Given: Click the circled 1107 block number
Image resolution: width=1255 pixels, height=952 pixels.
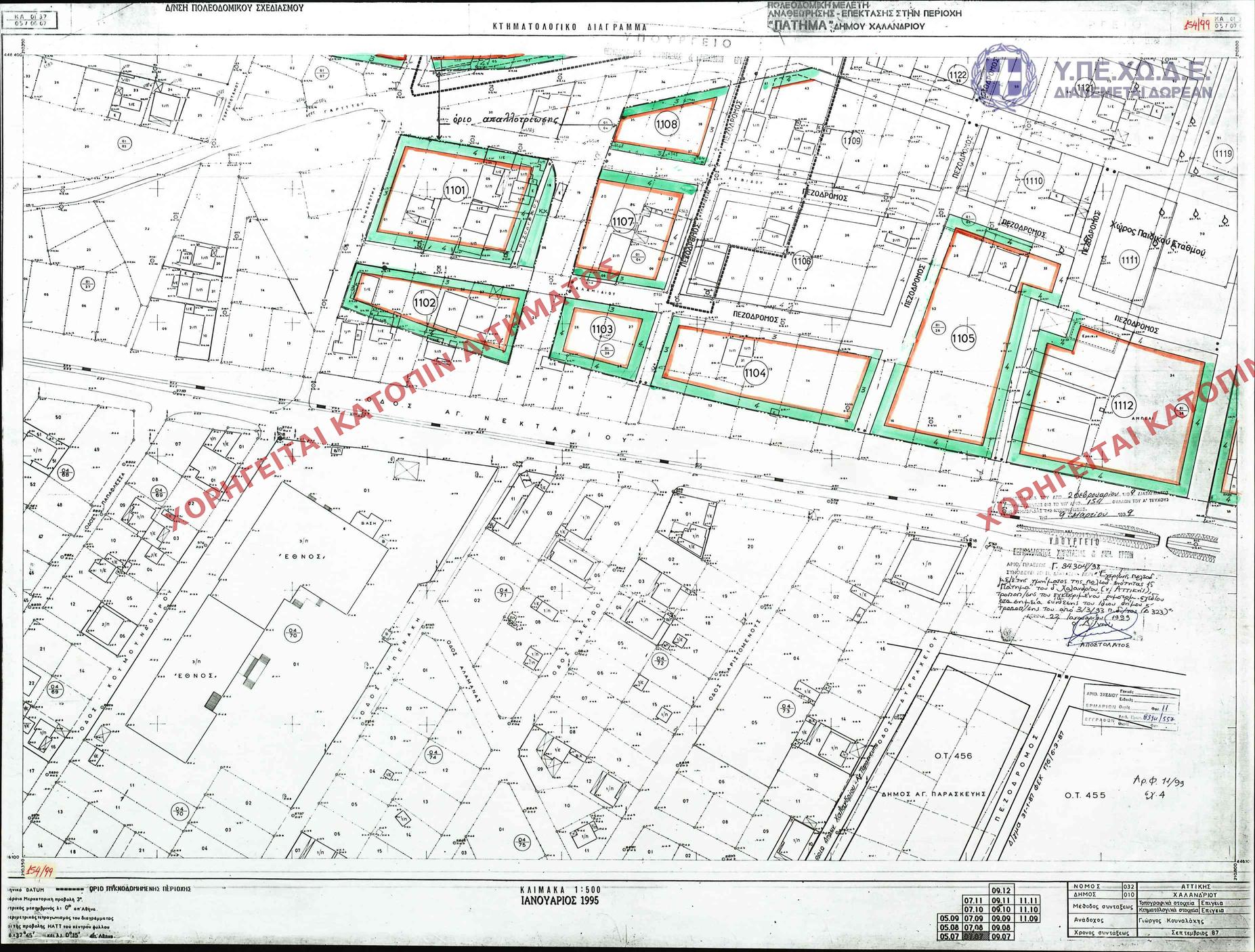Looking at the screenshot, I should (x=622, y=221).
